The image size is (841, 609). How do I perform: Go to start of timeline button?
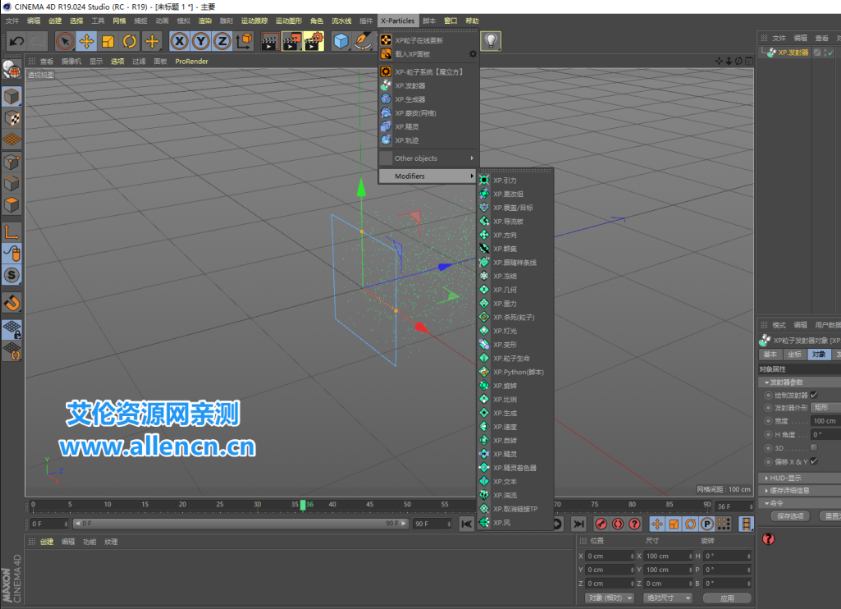467,524
